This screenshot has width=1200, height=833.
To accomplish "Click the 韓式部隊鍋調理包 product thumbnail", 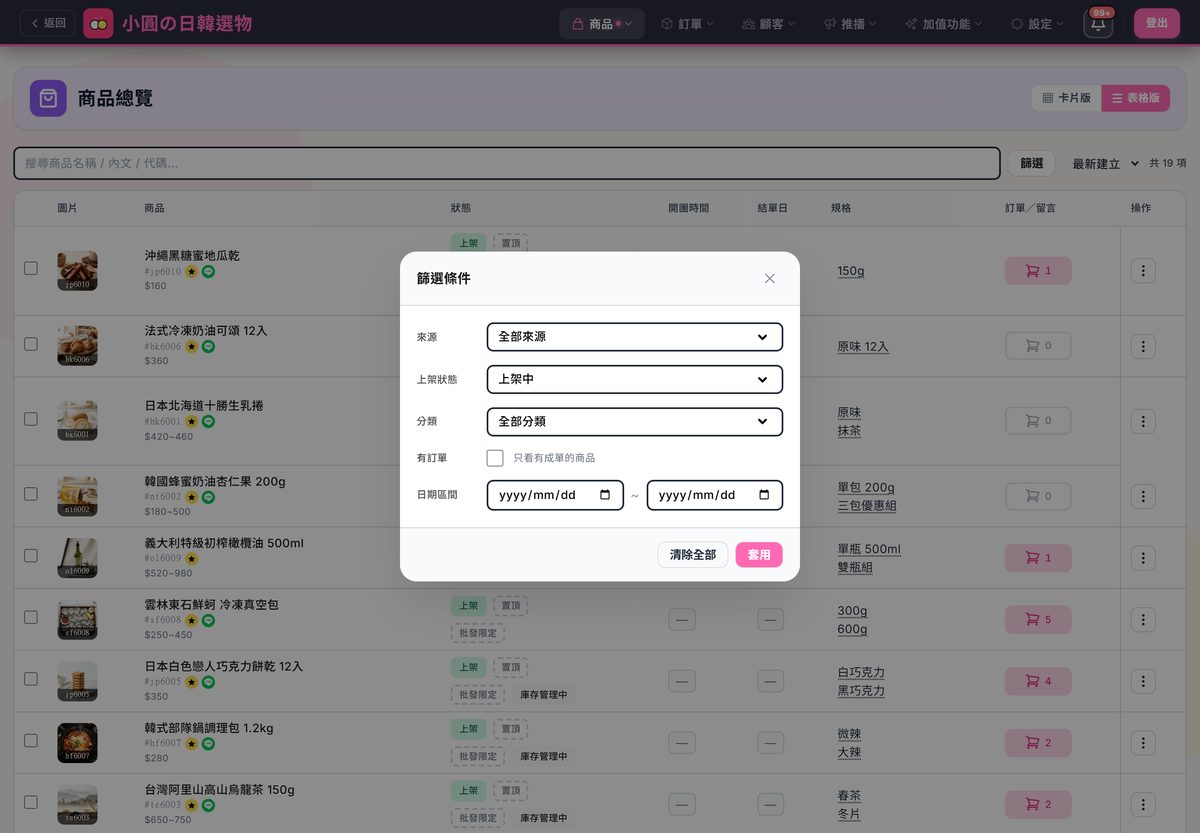I will (x=77, y=743).
